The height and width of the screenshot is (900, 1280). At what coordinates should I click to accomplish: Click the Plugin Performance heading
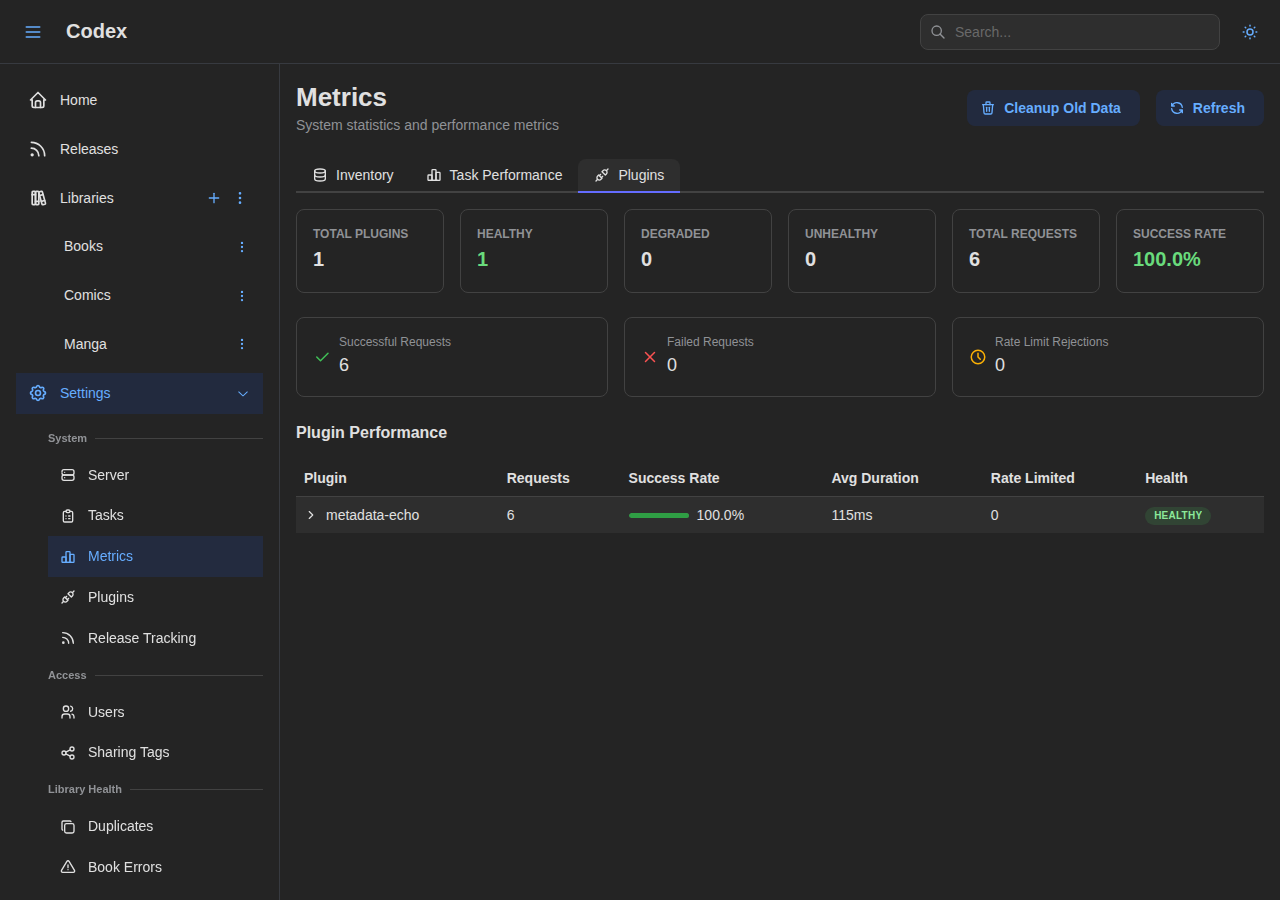coord(372,432)
